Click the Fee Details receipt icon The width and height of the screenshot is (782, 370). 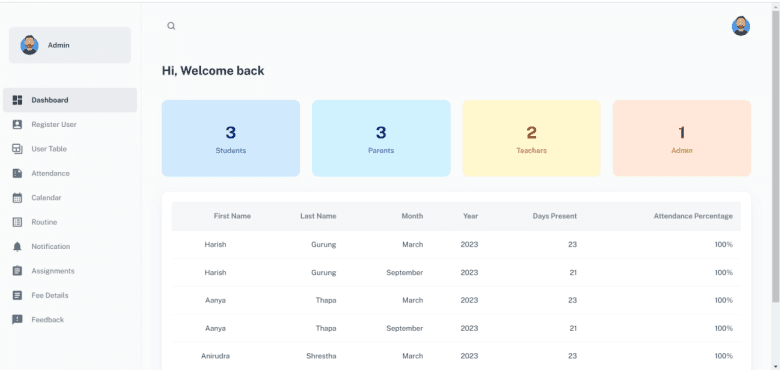pos(17,295)
